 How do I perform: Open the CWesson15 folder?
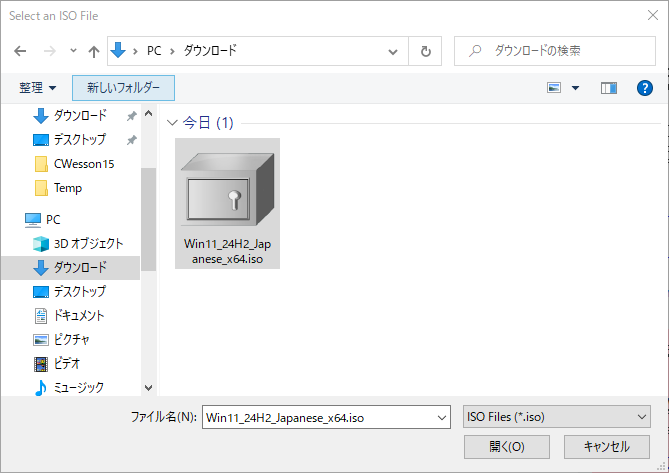coord(84,164)
